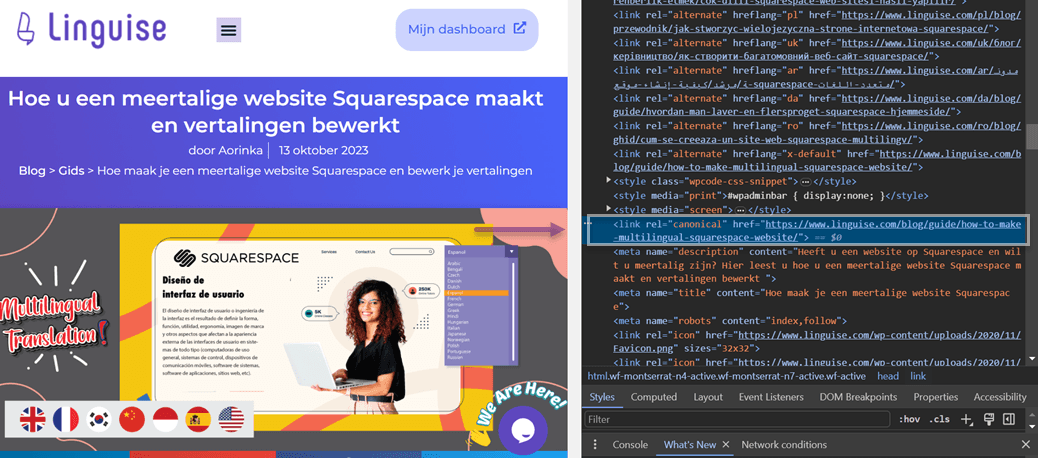Viewport: 1038px width, 458px height.
Task: Select the Spanish flag language
Action: point(198,419)
